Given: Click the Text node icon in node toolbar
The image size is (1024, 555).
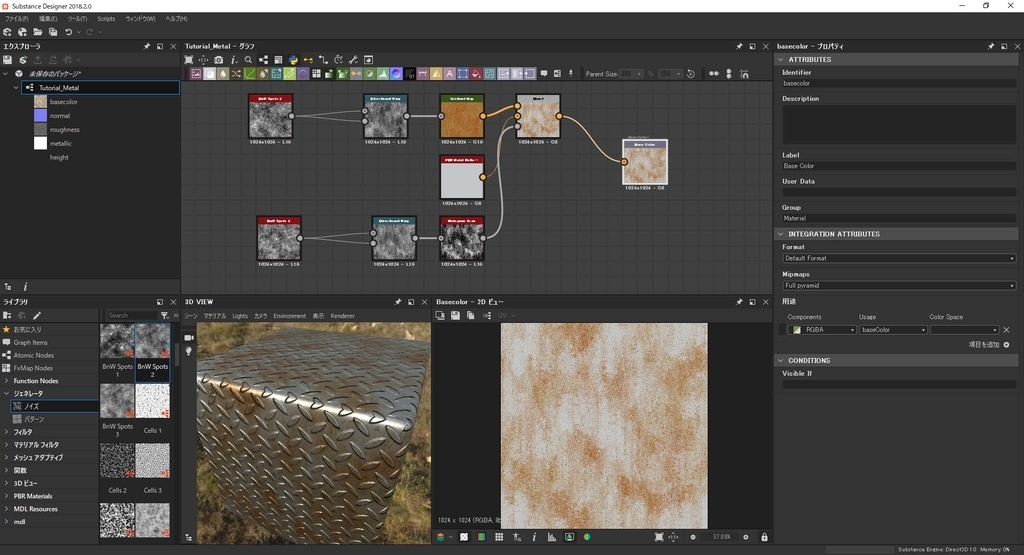Looking at the screenshot, I should point(449,74).
